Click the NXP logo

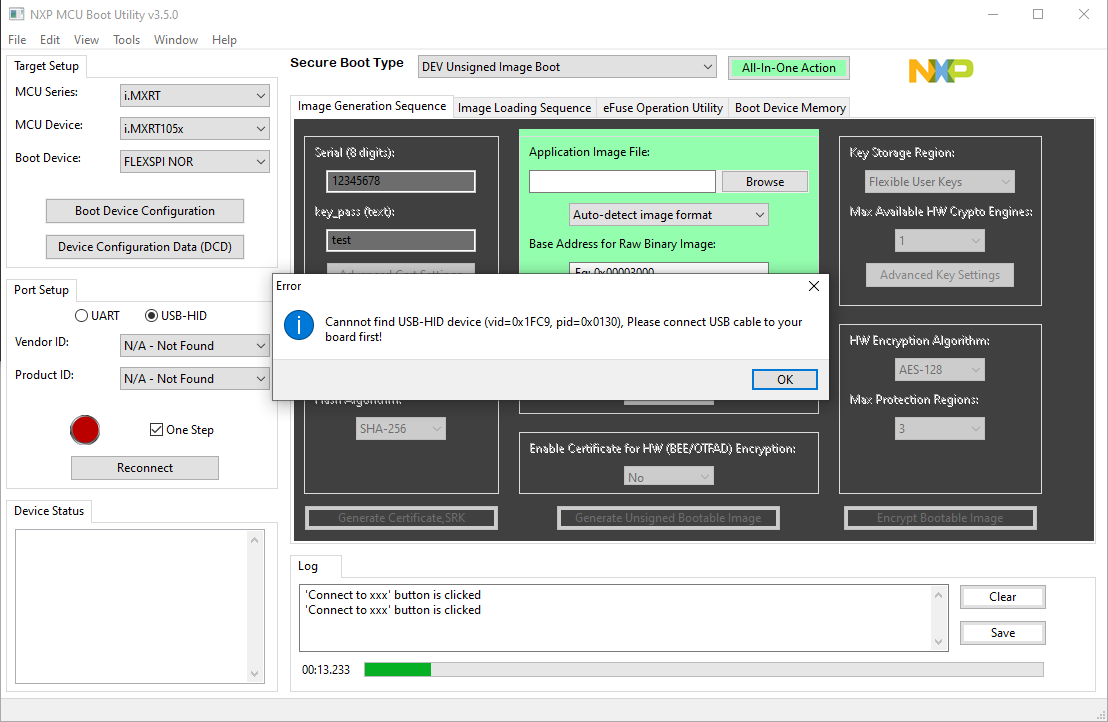(939, 70)
